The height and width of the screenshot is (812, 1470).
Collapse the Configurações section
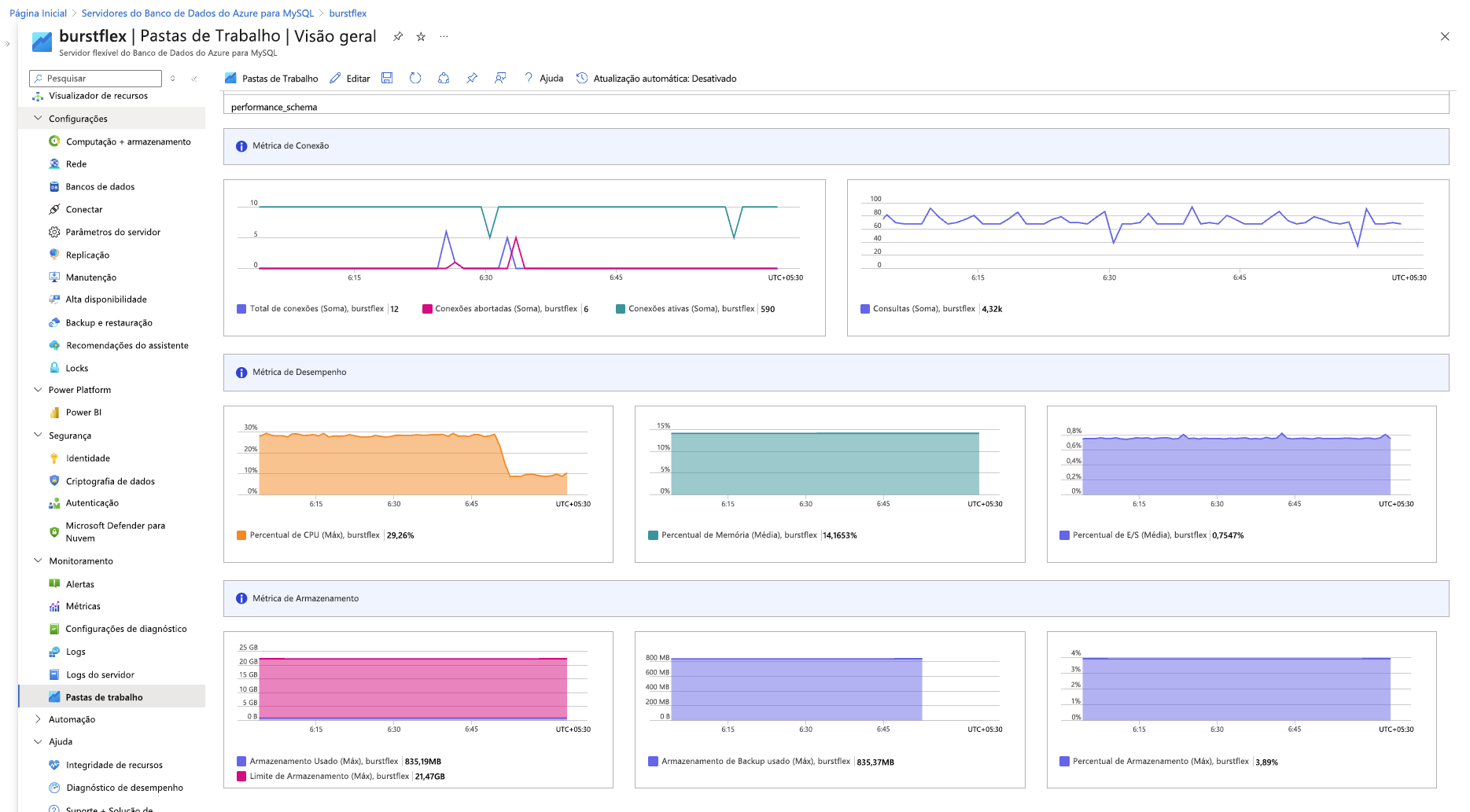pos(38,119)
